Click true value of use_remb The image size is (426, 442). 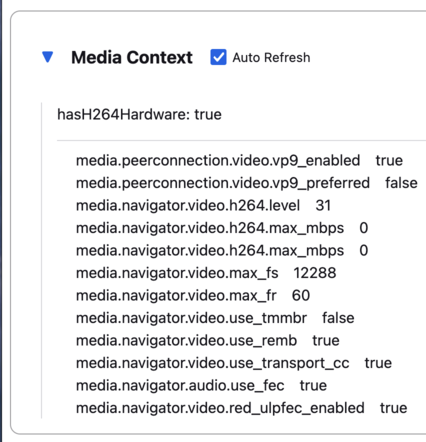(x=326, y=340)
